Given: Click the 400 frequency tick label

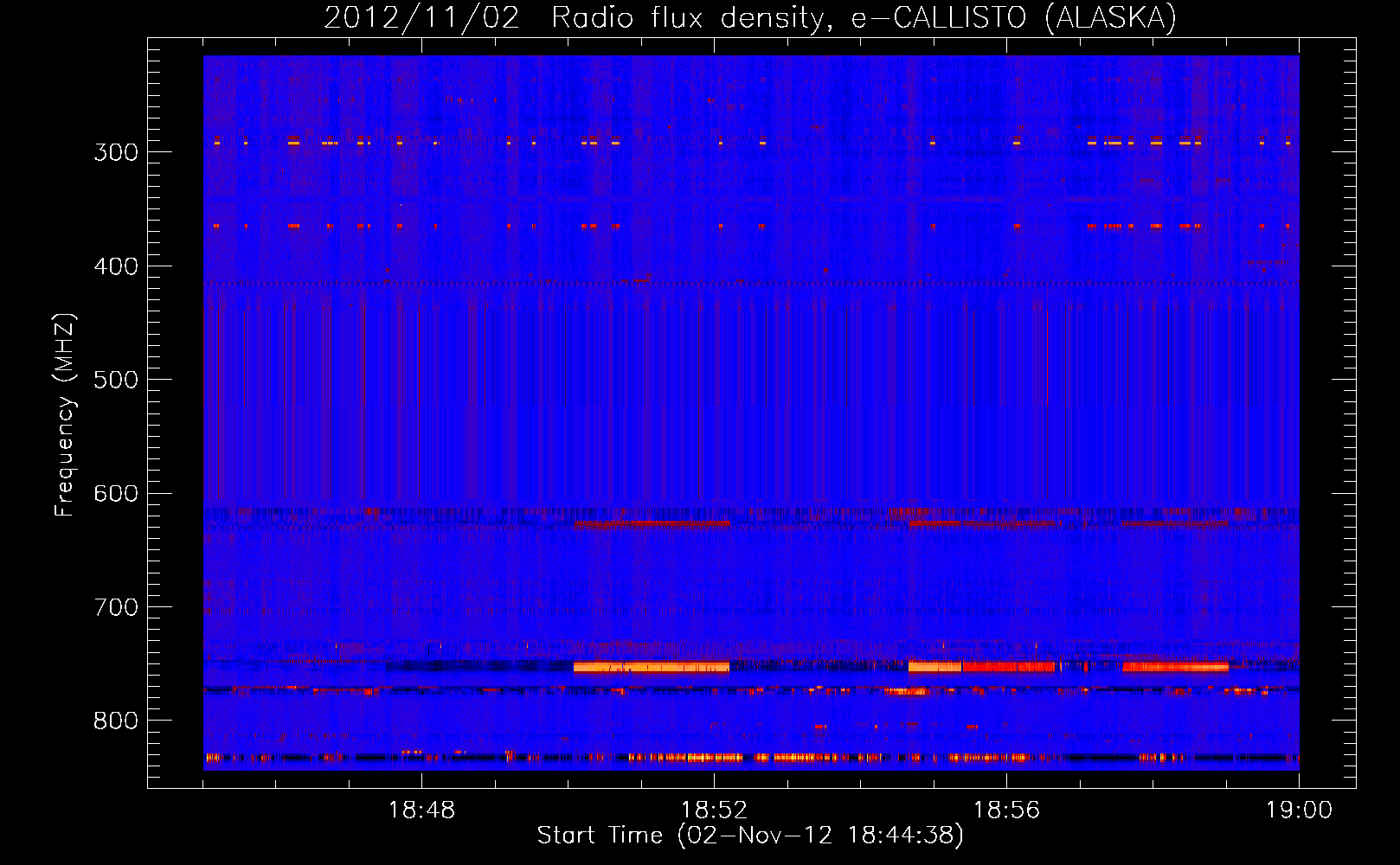Looking at the screenshot, I should [116, 266].
